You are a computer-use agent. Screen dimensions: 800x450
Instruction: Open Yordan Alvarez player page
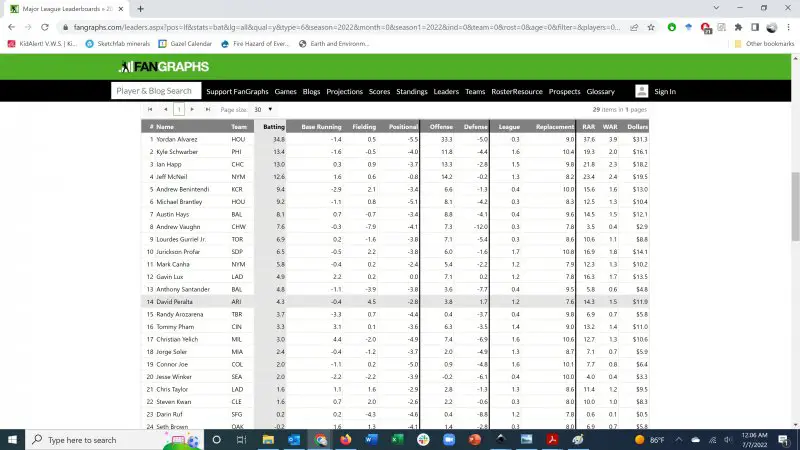coord(179,139)
